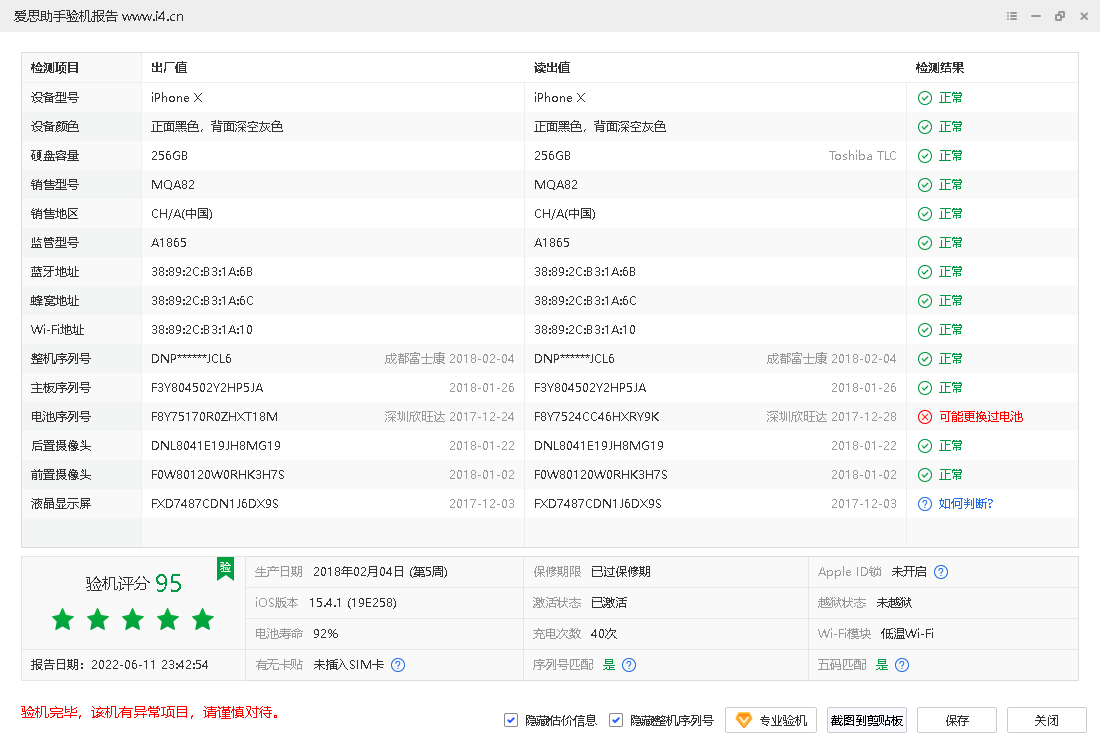Click the green check icon for 主板序列号
The width and height of the screenshot is (1100, 749).
point(925,388)
